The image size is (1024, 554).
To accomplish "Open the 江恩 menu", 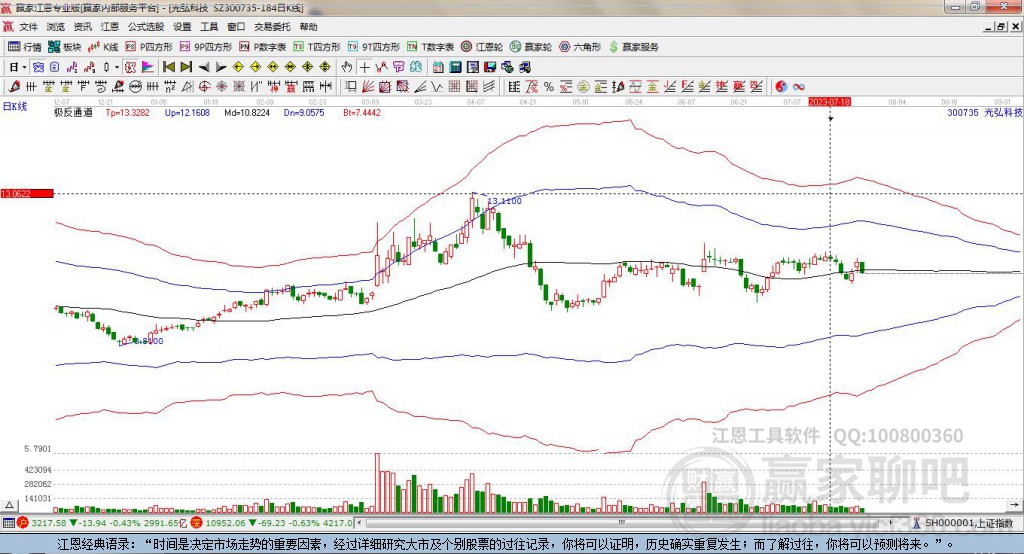I will pos(110,27).
